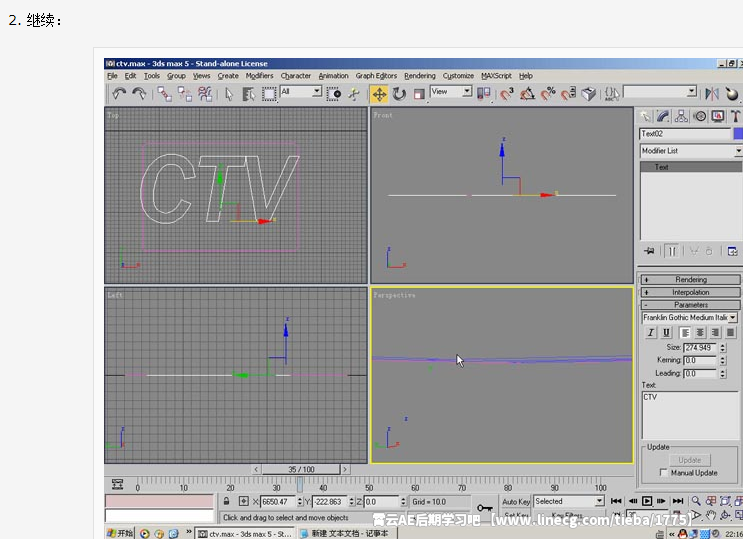The width and height of the screenshot is (743, 539).
Task: Expand the Interpolation rollout
Action: pos(690,292)
